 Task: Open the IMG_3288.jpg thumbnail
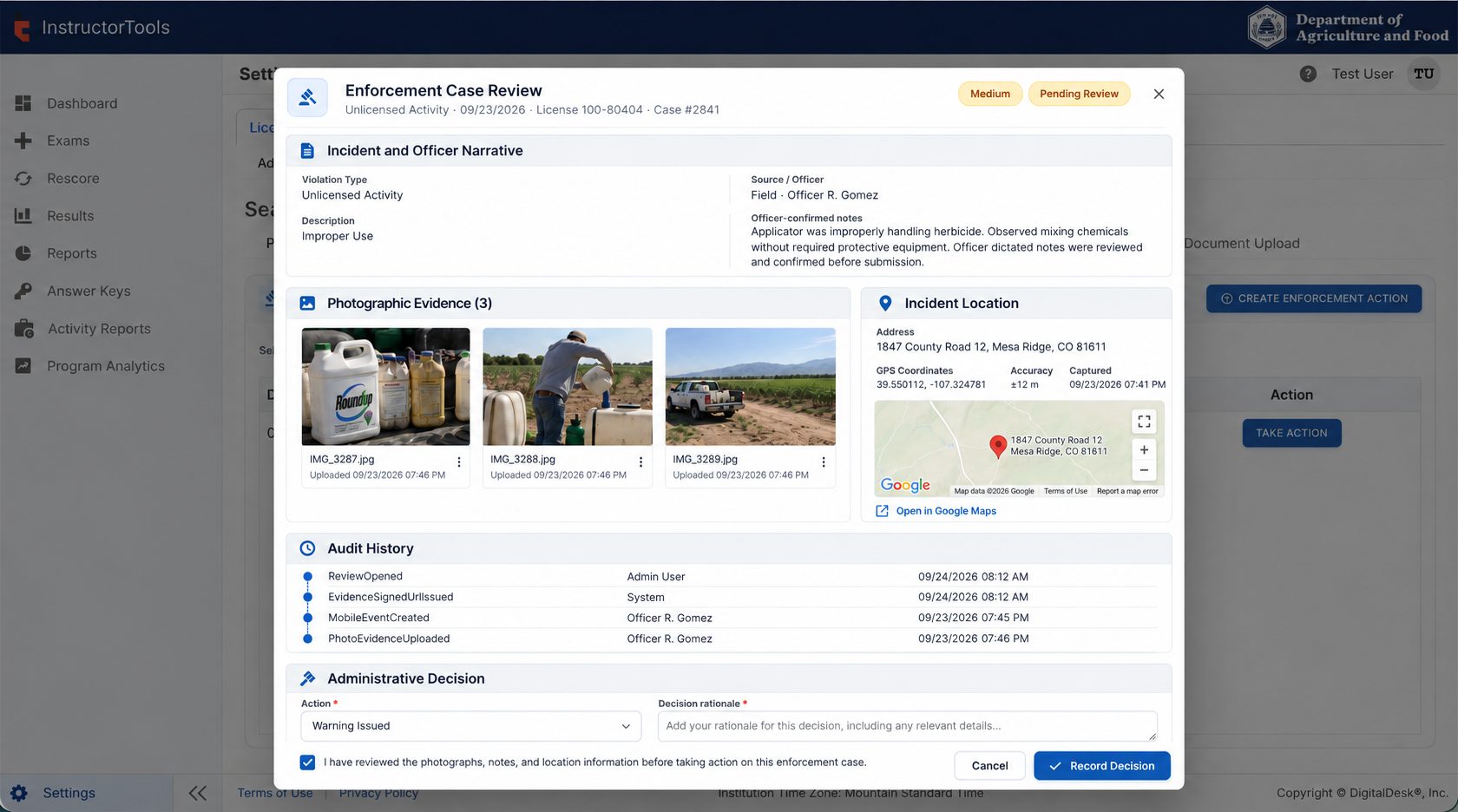tap(568, 387)
